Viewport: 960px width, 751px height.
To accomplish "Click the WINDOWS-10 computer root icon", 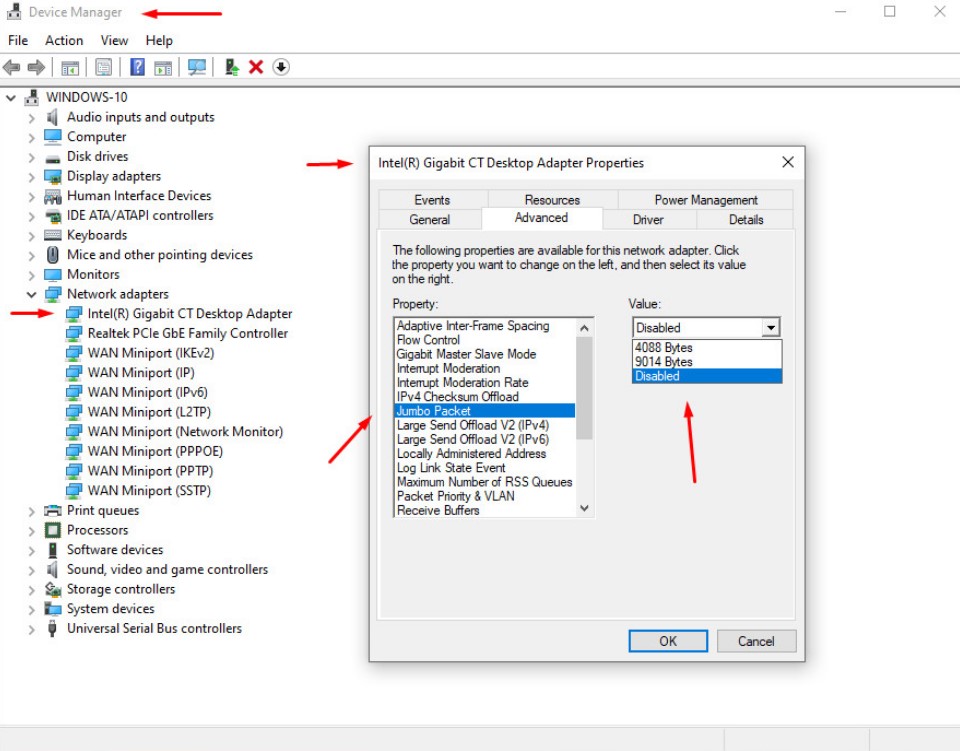I will click(32, 97).
